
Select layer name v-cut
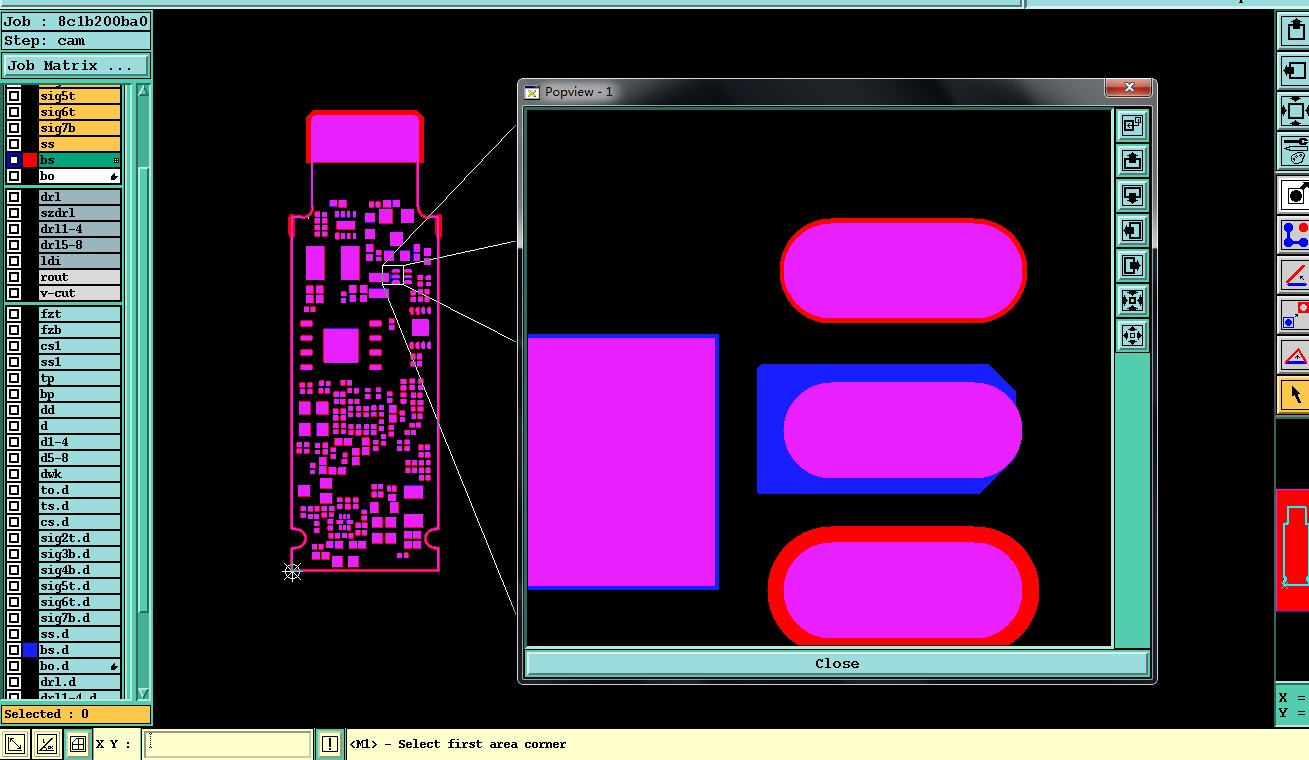click(80, 293)
